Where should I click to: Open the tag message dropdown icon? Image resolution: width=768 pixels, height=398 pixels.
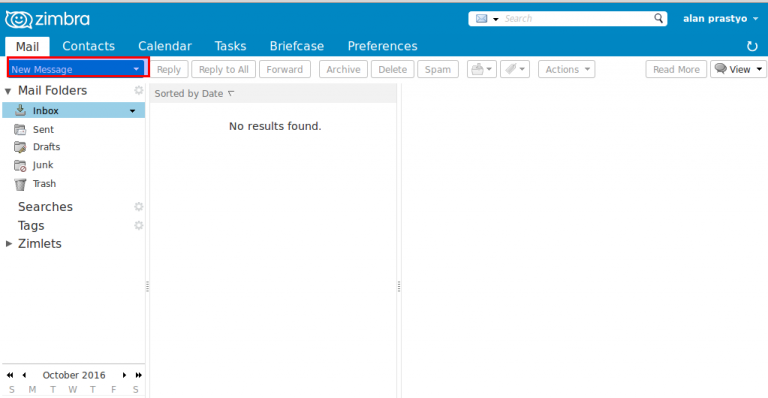[x=515, y=69]
